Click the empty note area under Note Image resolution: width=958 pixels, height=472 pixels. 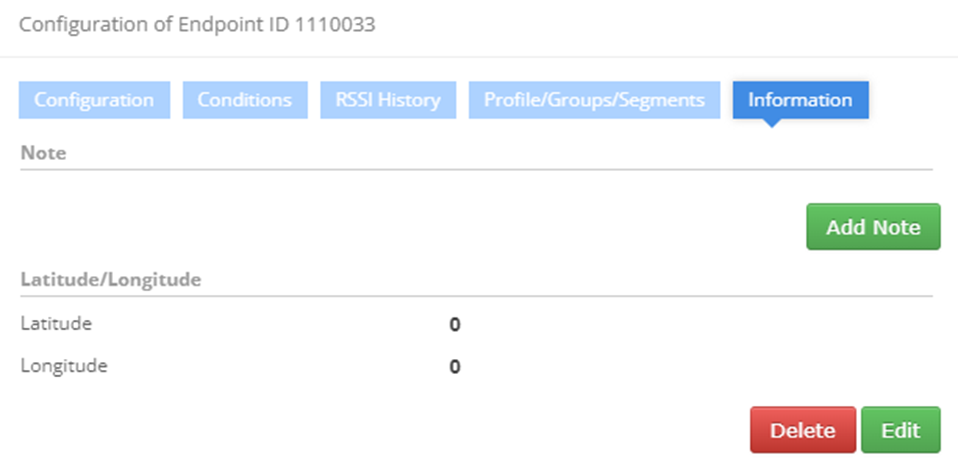tap(400, 215)
